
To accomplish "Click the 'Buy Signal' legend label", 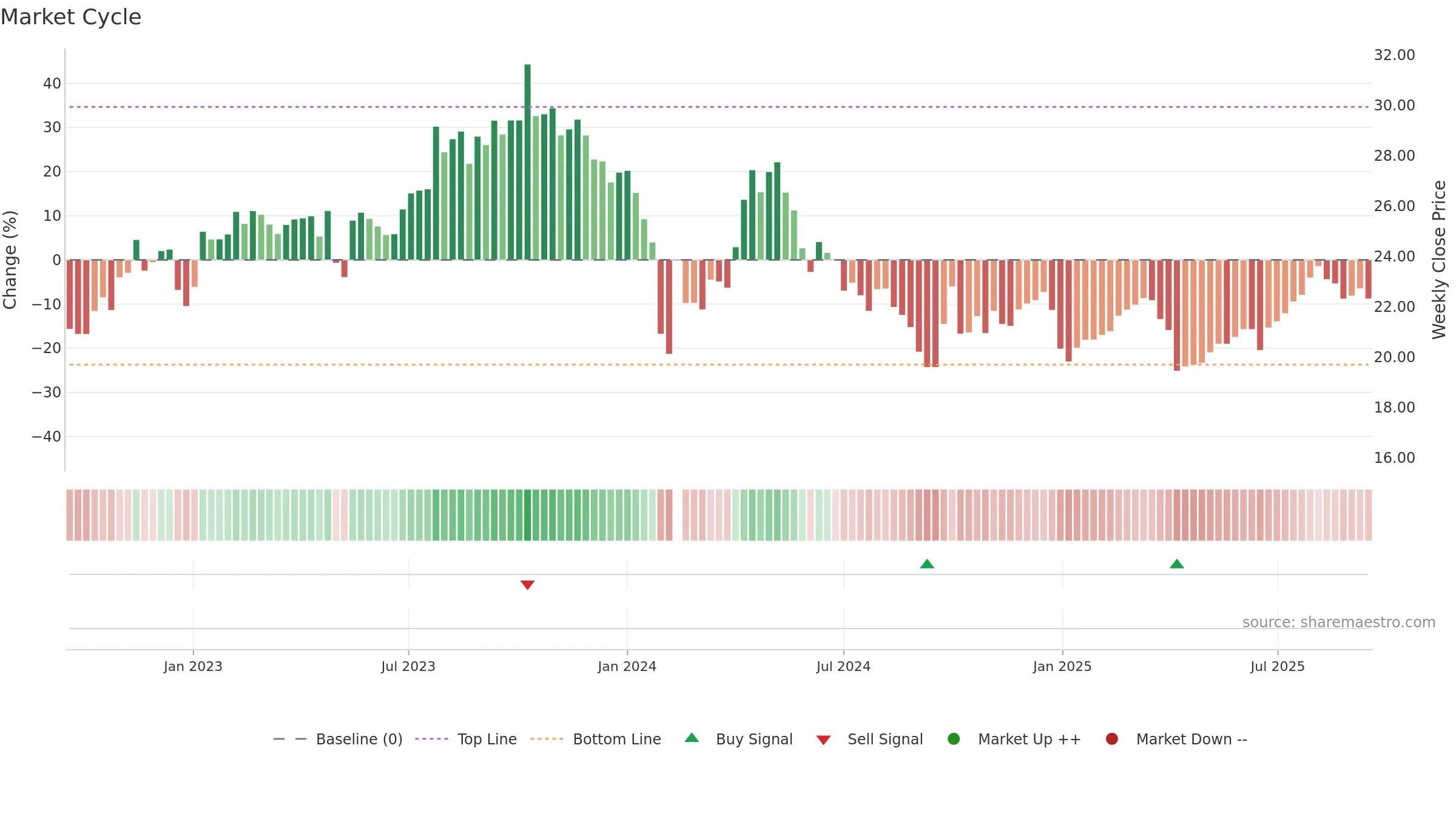I will point(754,740).
